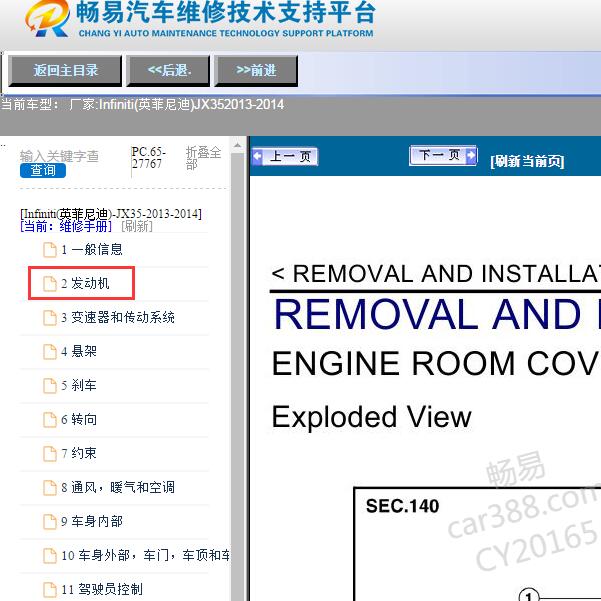This screenshot has width=601, height=601.
Task: Open tree item 3 变速器和传动系统
Action: click(x=118, y=317)
